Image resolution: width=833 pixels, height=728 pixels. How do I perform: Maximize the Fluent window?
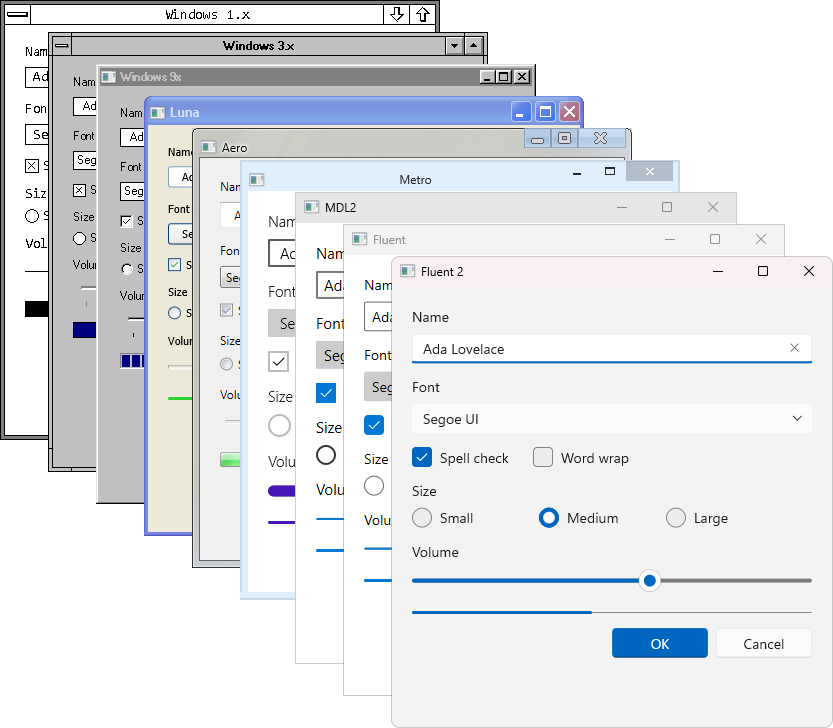click(715, 239)
